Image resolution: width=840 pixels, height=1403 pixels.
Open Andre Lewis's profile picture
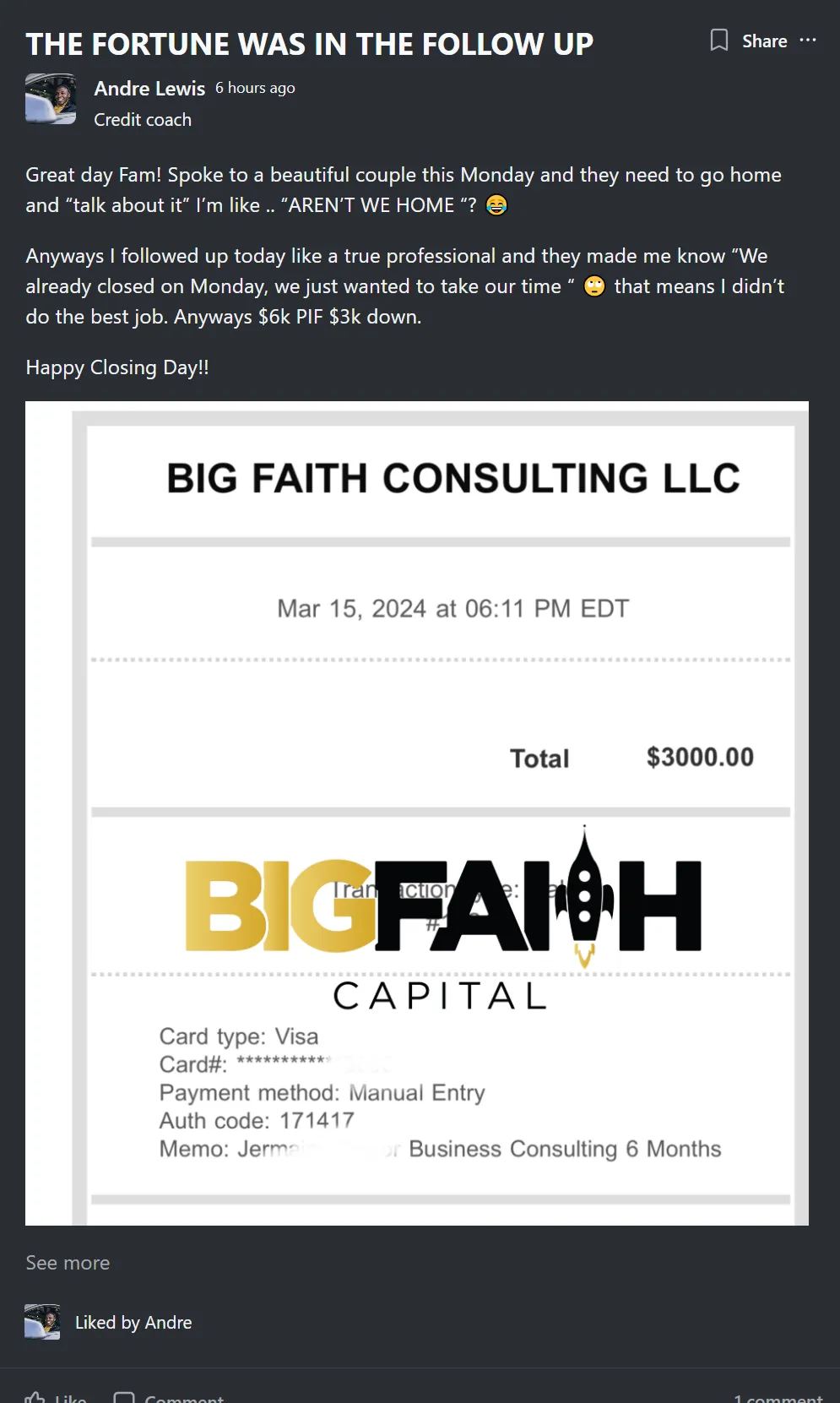coord(51,100)
